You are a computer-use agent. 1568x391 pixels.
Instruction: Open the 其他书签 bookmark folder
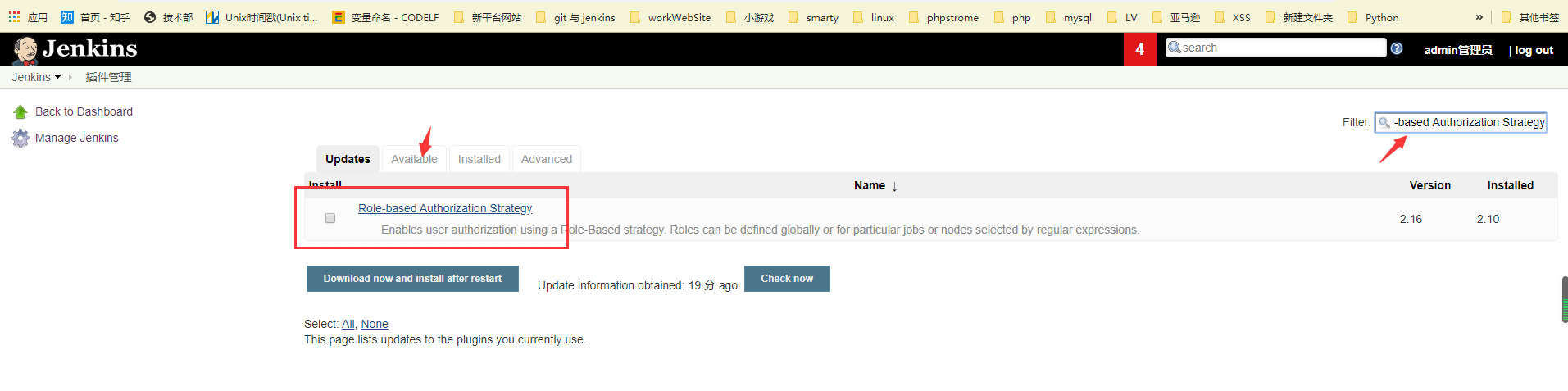point(1530,17)
